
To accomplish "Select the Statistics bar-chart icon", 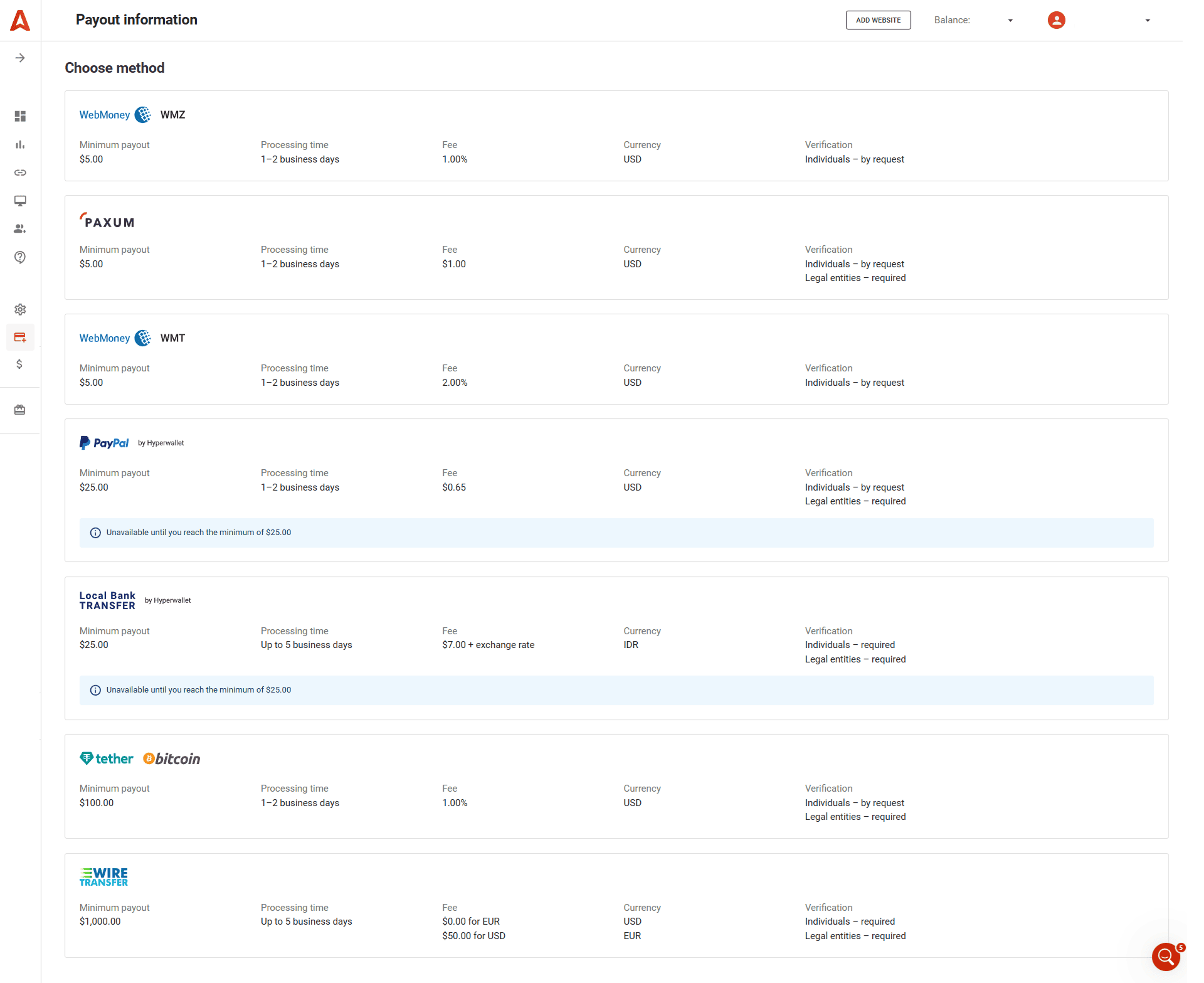I will click(20, 145).
